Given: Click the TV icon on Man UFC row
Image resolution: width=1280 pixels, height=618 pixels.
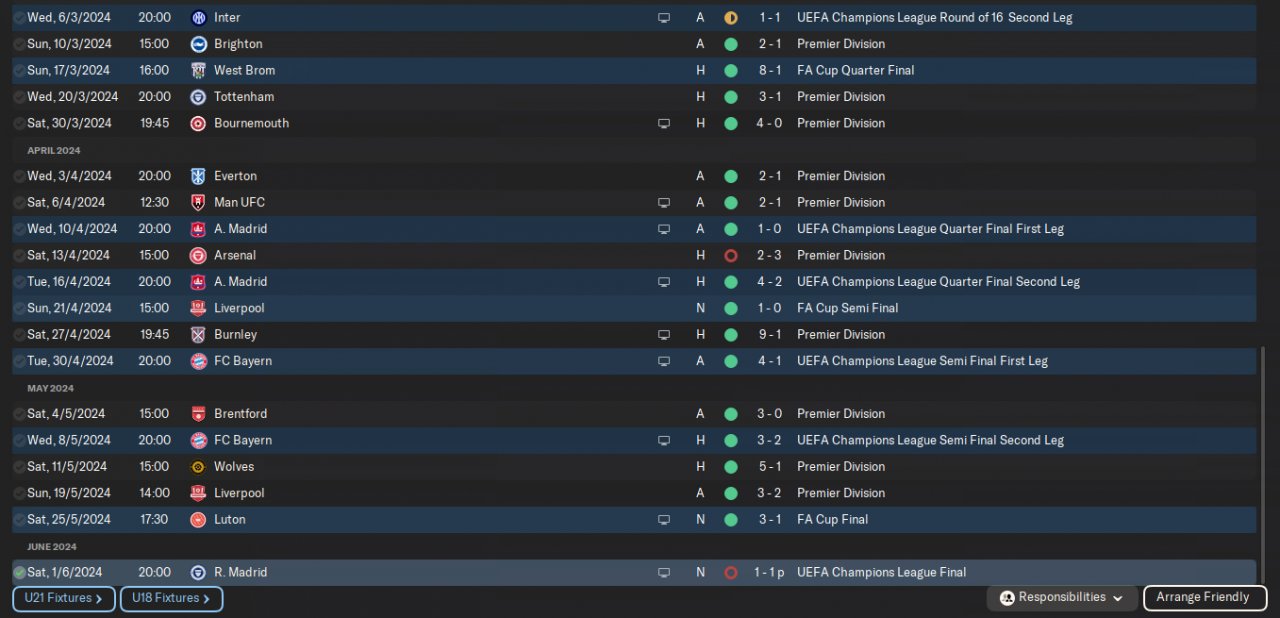Looking at the screenshot, I should [x=664, y=202].
